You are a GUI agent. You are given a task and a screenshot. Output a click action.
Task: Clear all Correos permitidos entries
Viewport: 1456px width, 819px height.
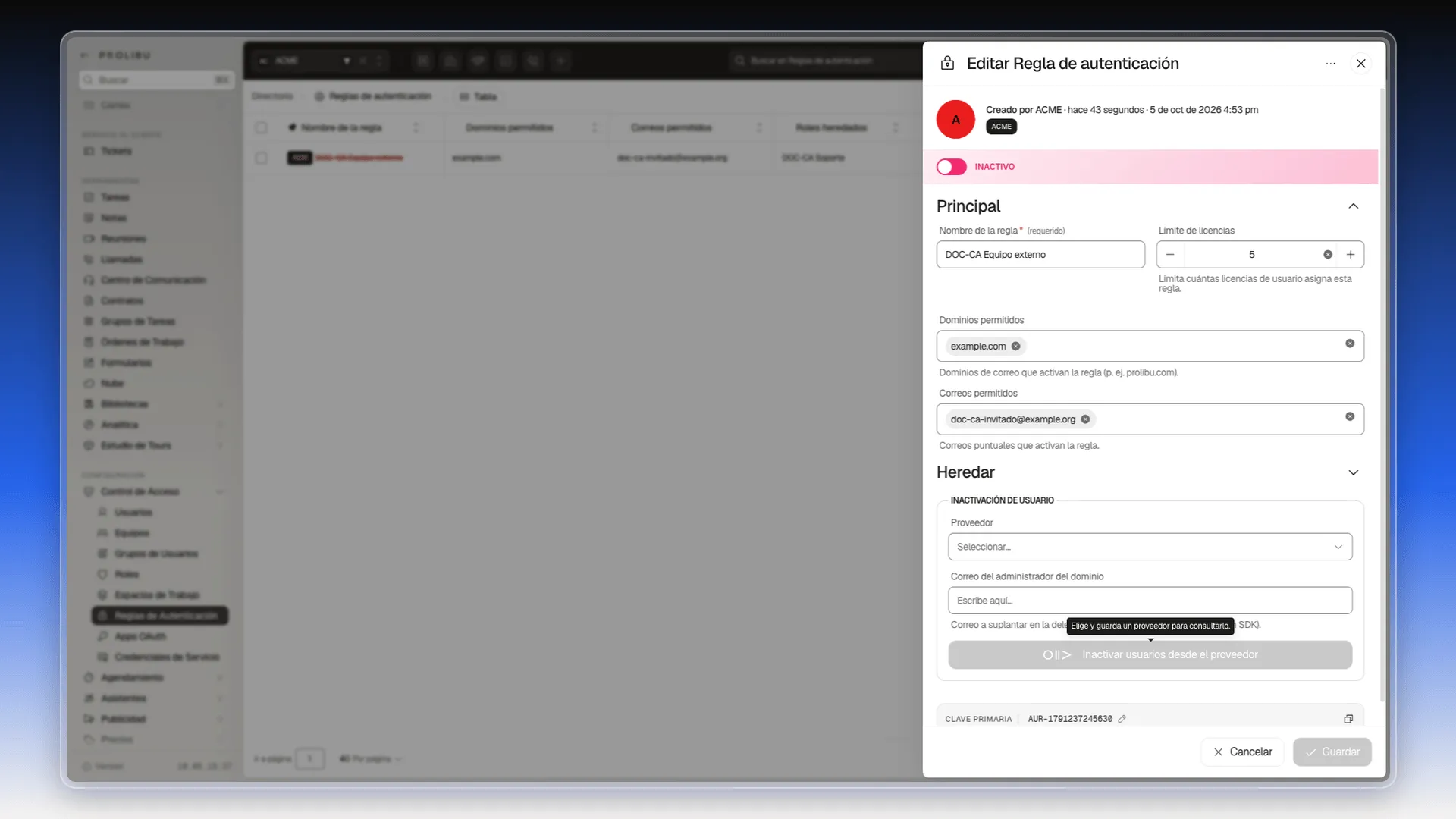click(1350, 416)
